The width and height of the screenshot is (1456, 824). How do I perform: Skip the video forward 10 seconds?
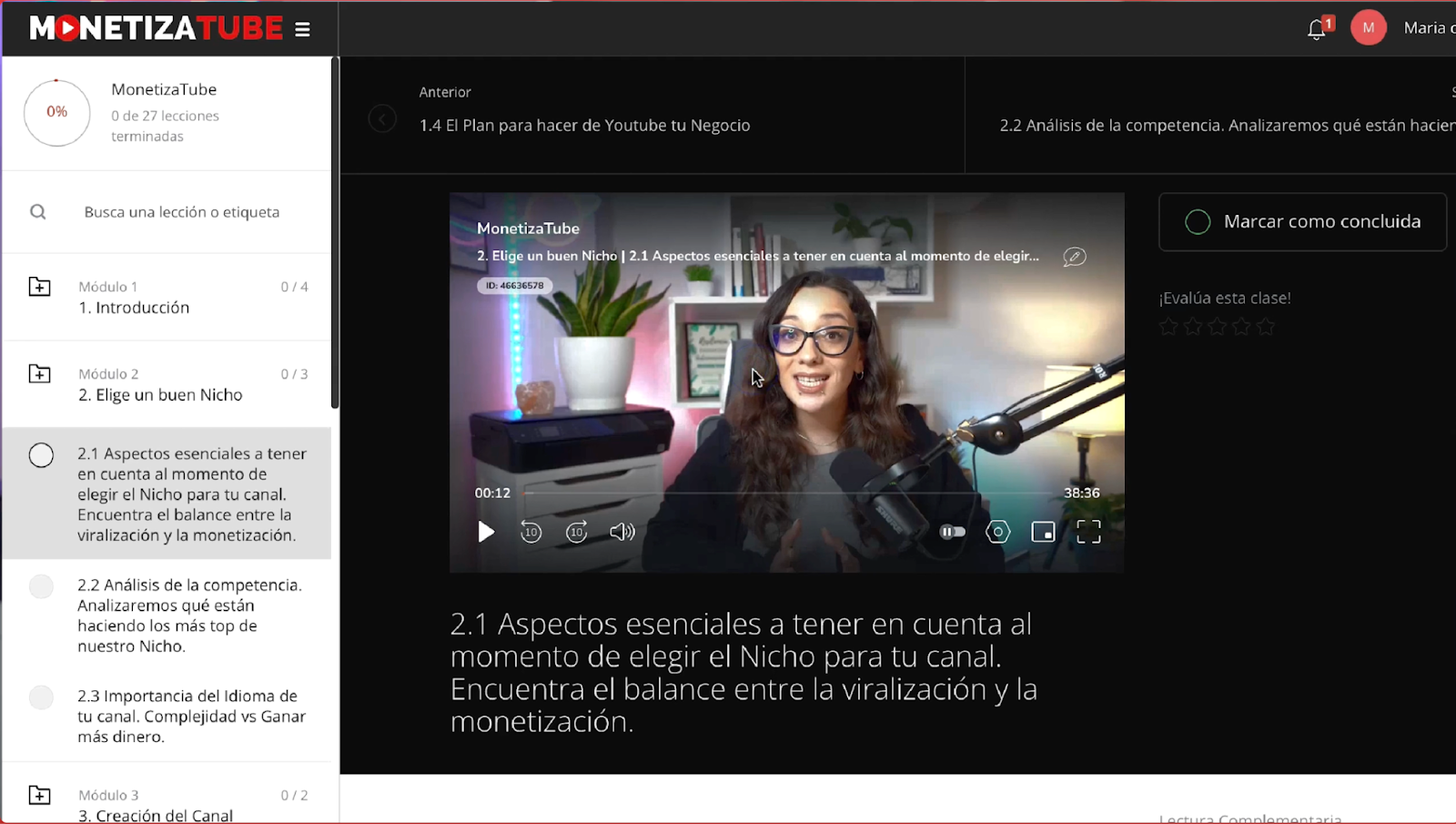[x=576, y=532]
